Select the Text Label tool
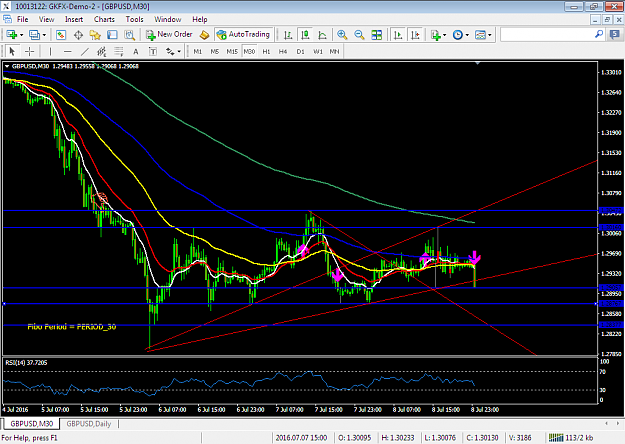This screenshot has height=444, width=625. tap(153, 51)
